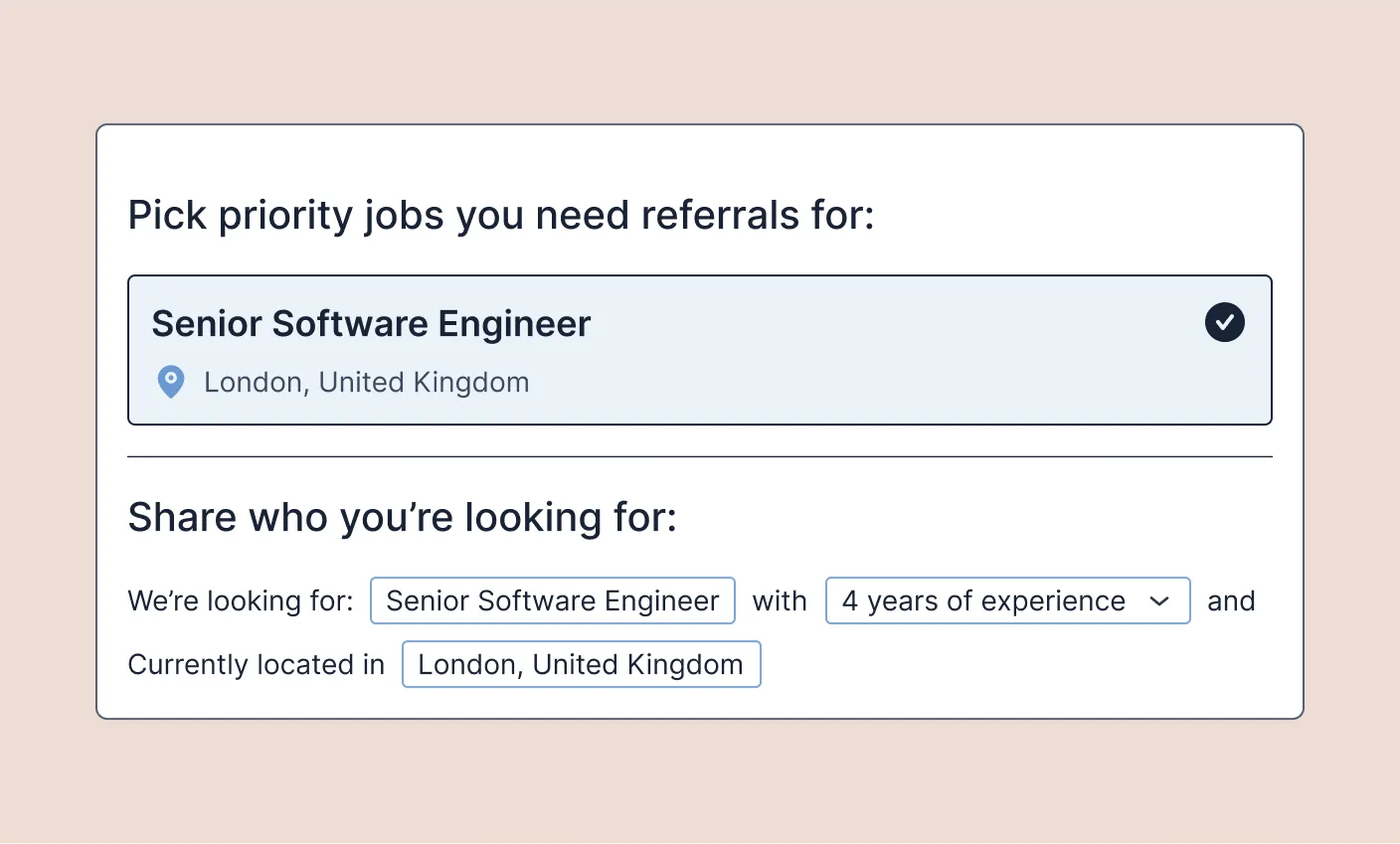
Task: Click the chevron arrow in experience dropdown
Action: [1158, 601]
